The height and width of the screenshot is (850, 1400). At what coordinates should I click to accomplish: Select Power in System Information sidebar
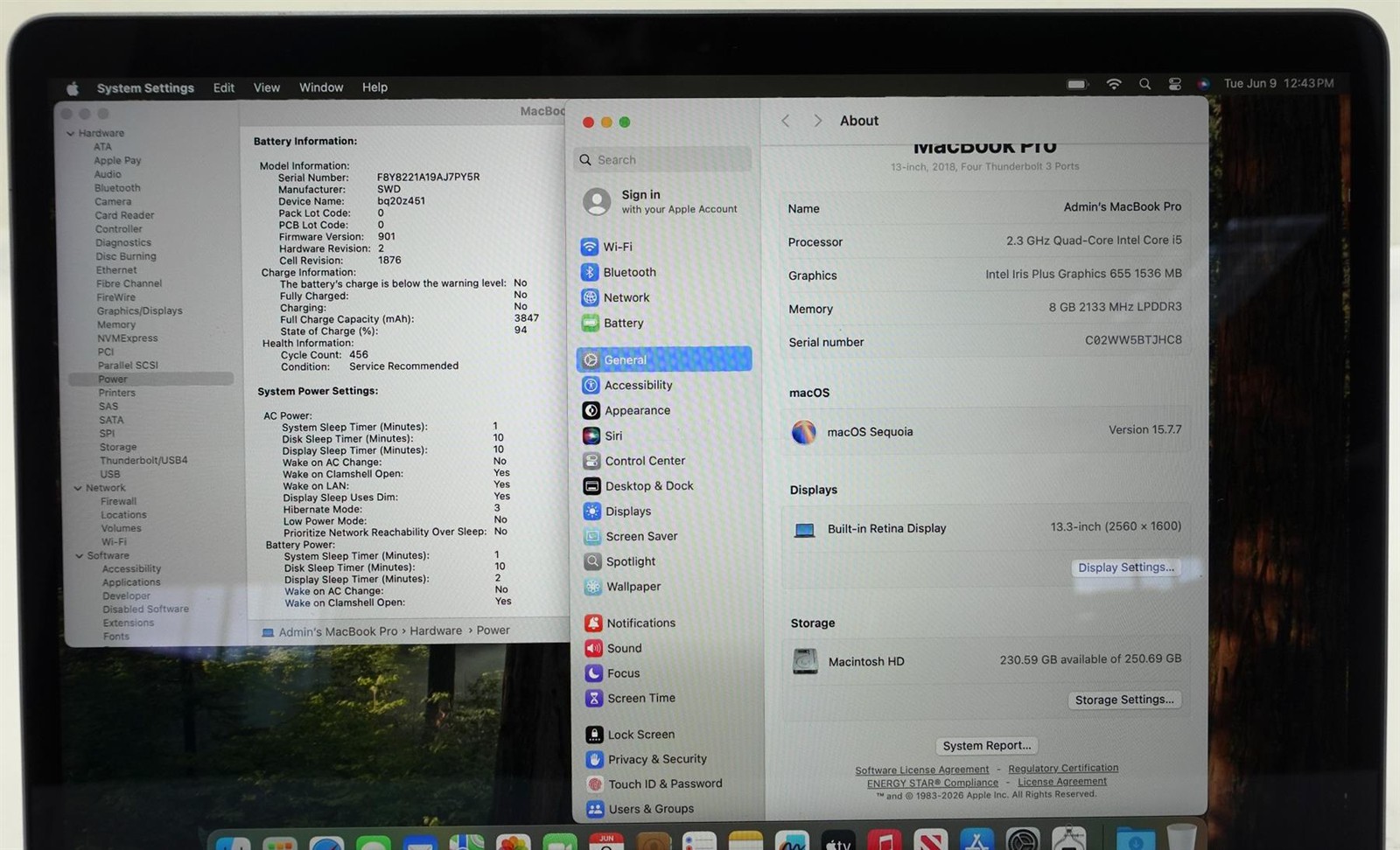click(x=151, y=380)
